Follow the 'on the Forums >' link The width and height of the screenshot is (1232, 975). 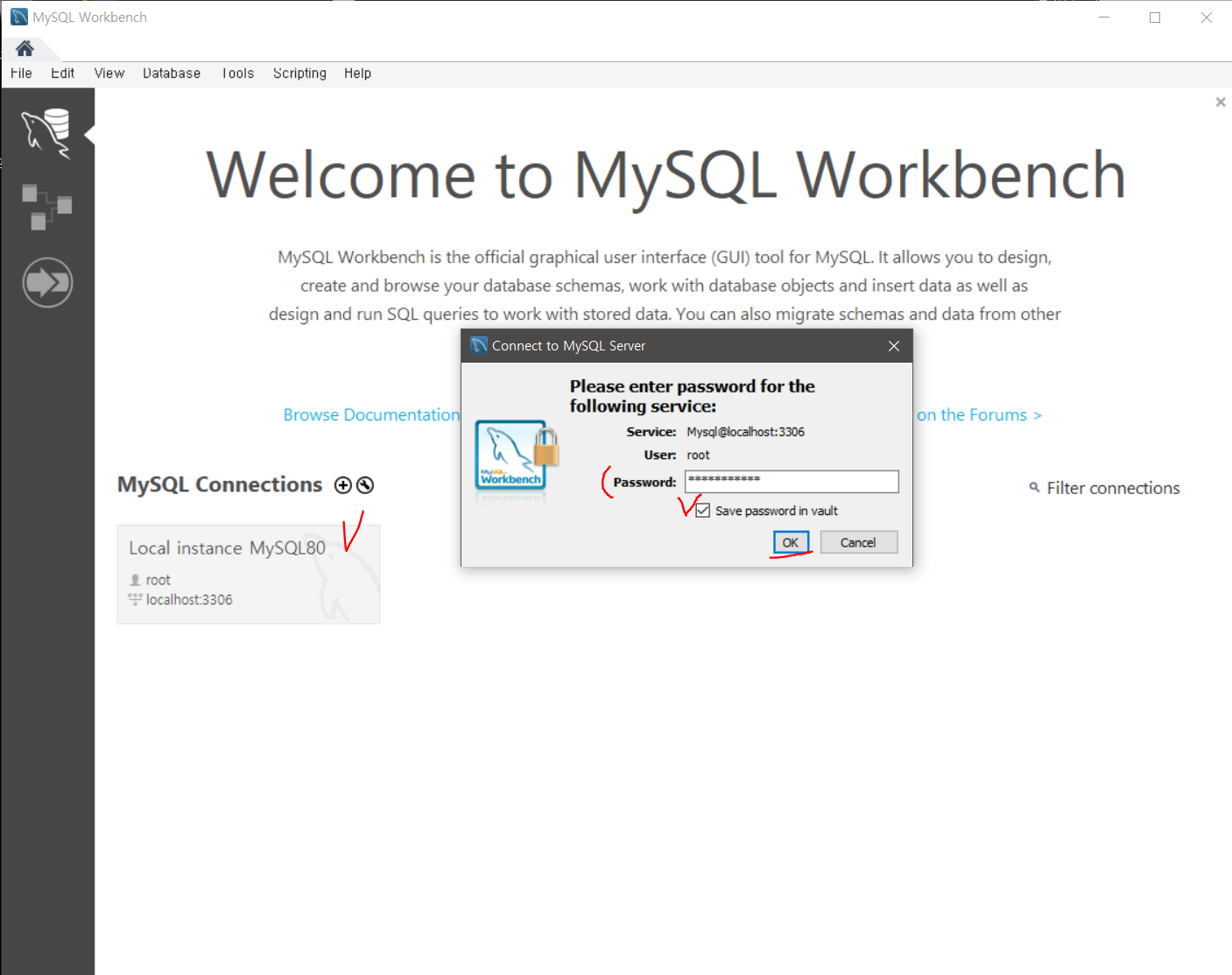(980, 415)
